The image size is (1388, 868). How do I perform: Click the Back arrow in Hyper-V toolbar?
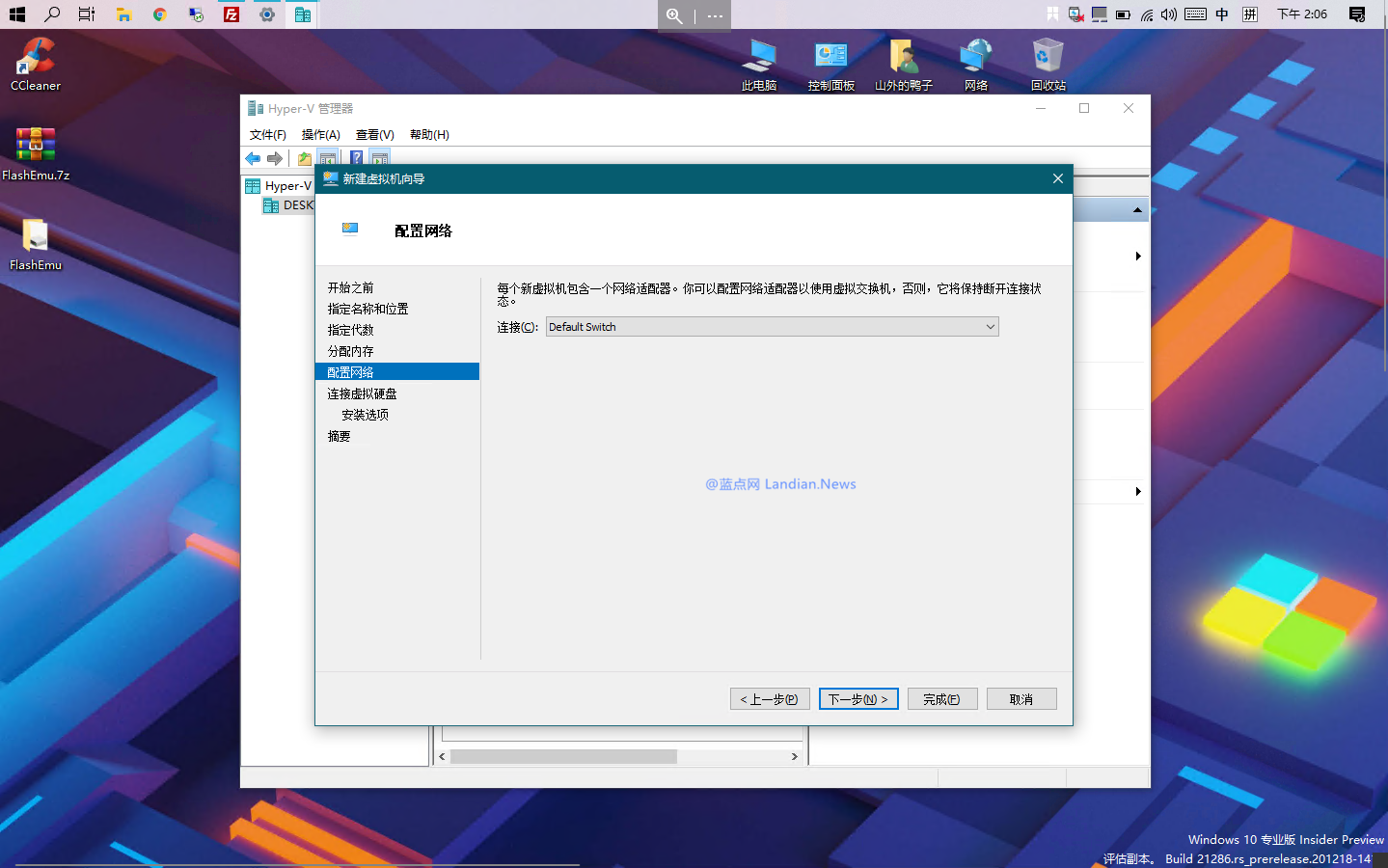[x=253, y=158]
